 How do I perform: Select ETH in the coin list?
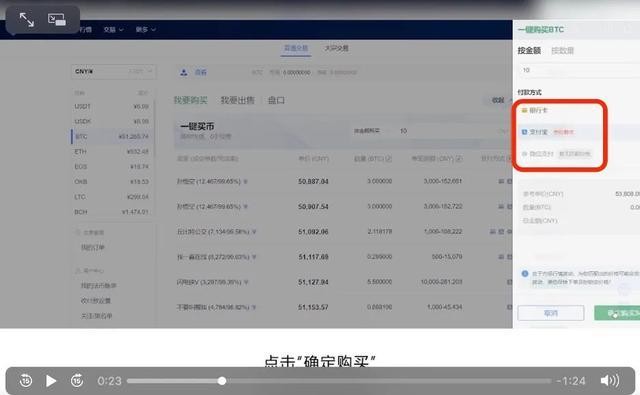click(111, 152)
